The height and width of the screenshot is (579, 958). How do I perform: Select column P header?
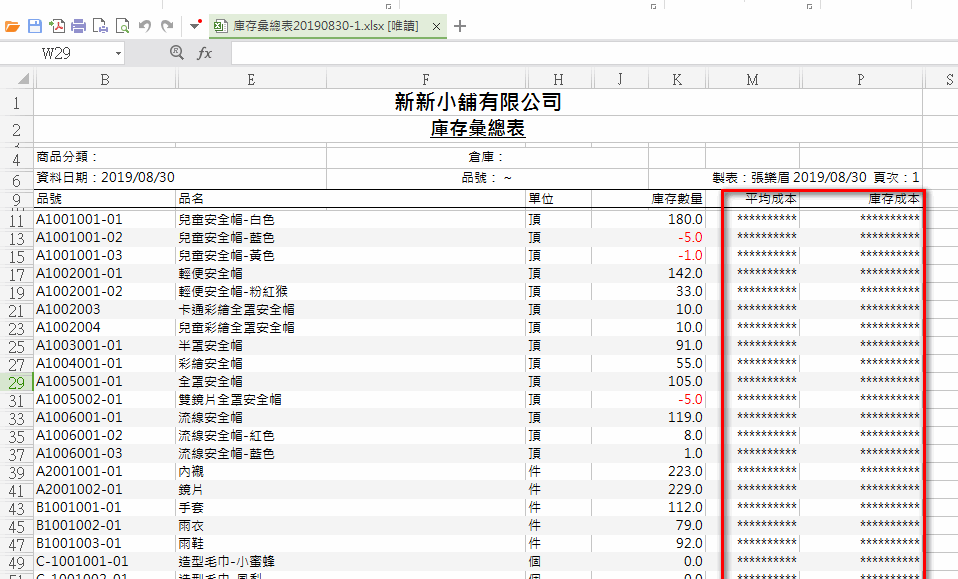[x=861, y=79]
